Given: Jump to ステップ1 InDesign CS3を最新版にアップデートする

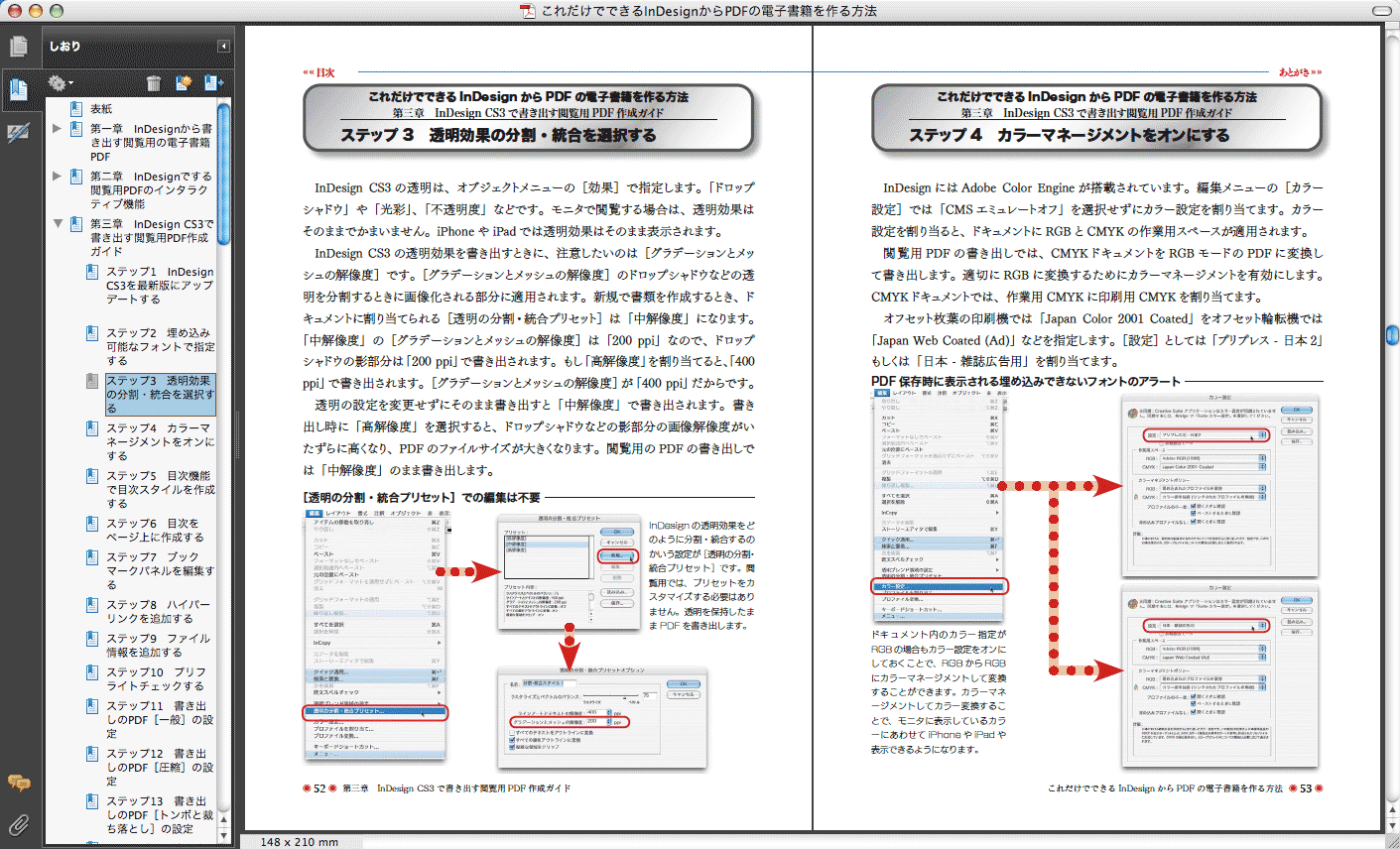Looking at the screenshot, I should coord(160,286).
